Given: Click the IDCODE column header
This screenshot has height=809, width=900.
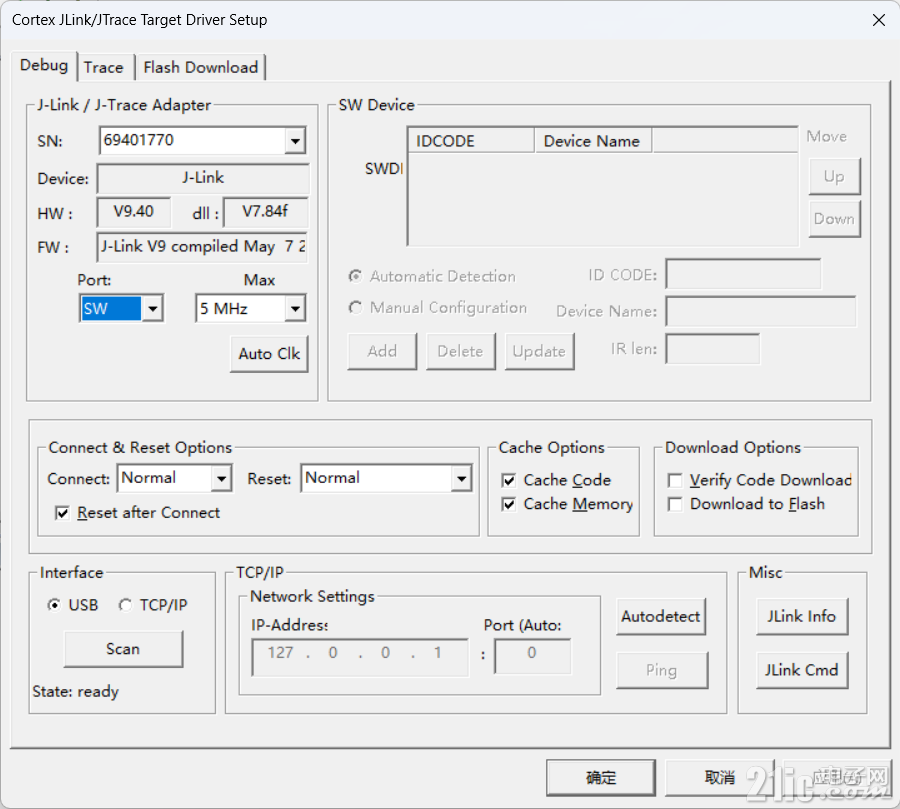Looking at the screenshot, I should (471, 141).
